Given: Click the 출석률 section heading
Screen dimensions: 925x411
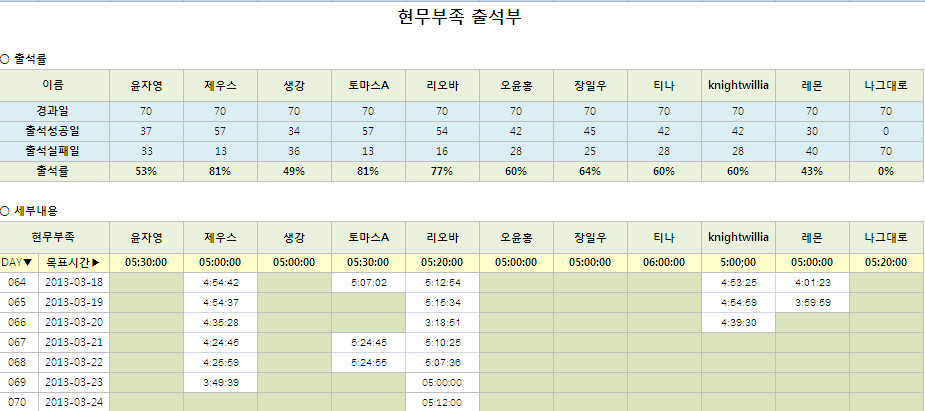Looking at the screenshot, I should point(29,59).
